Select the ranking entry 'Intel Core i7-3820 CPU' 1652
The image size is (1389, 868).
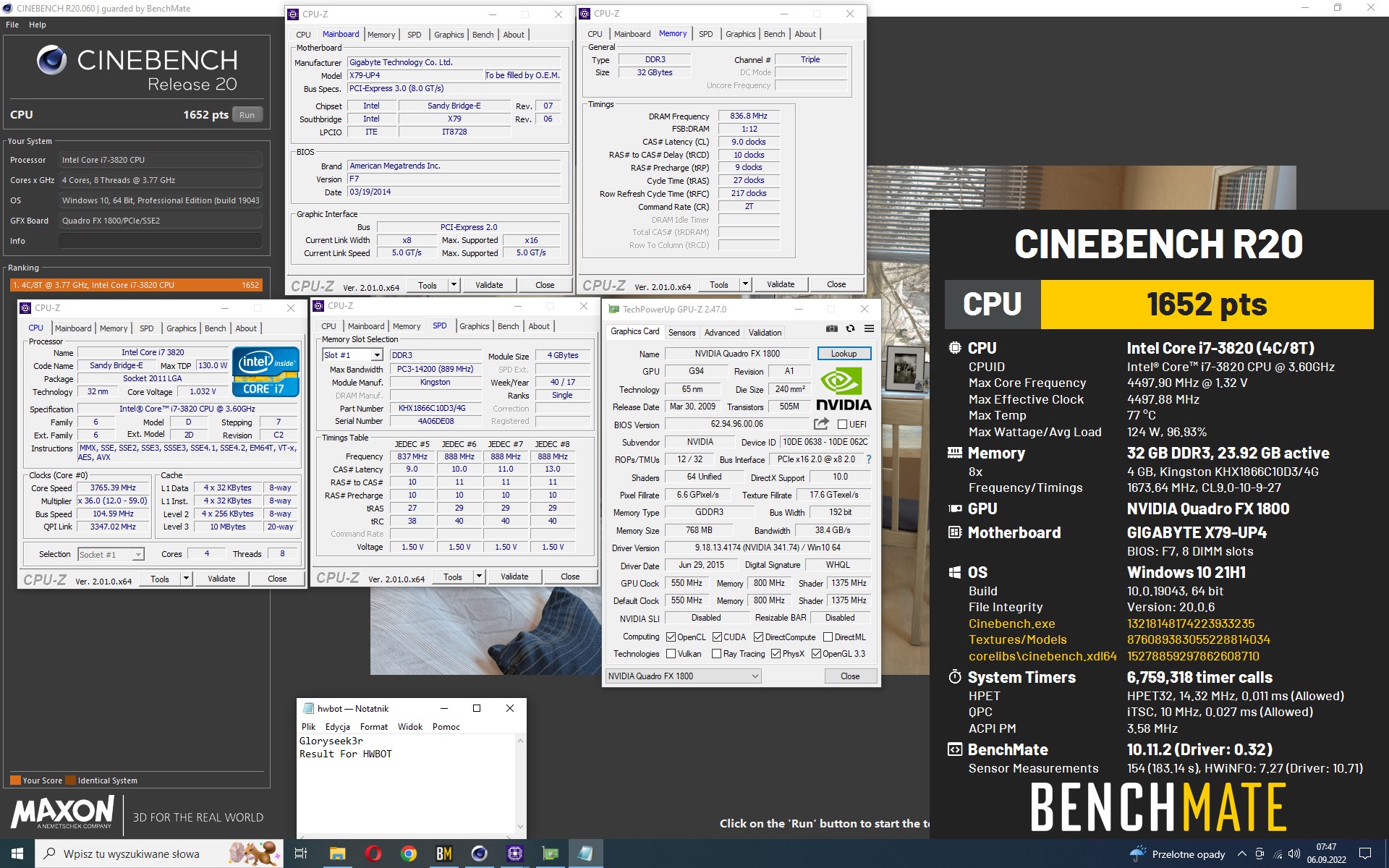136,285
